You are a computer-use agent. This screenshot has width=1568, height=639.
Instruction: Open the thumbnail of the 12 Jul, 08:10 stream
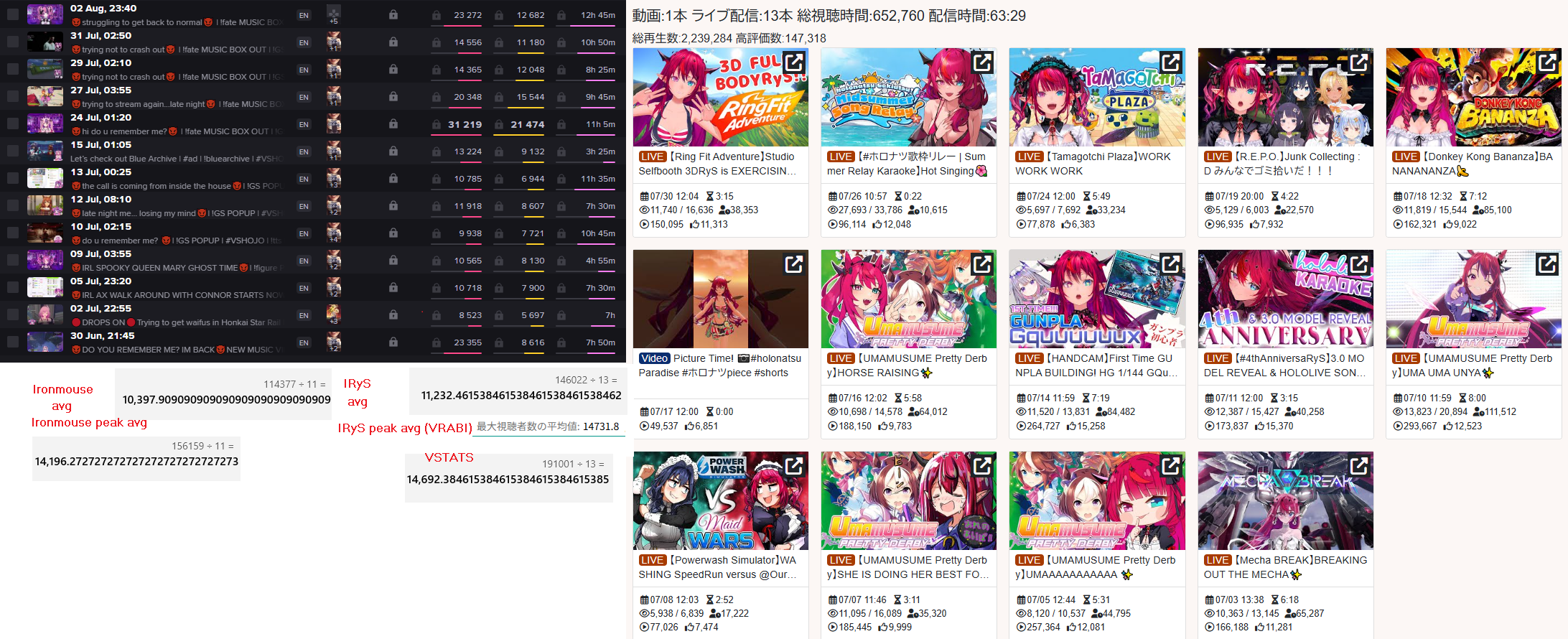[x=45, y=205]
